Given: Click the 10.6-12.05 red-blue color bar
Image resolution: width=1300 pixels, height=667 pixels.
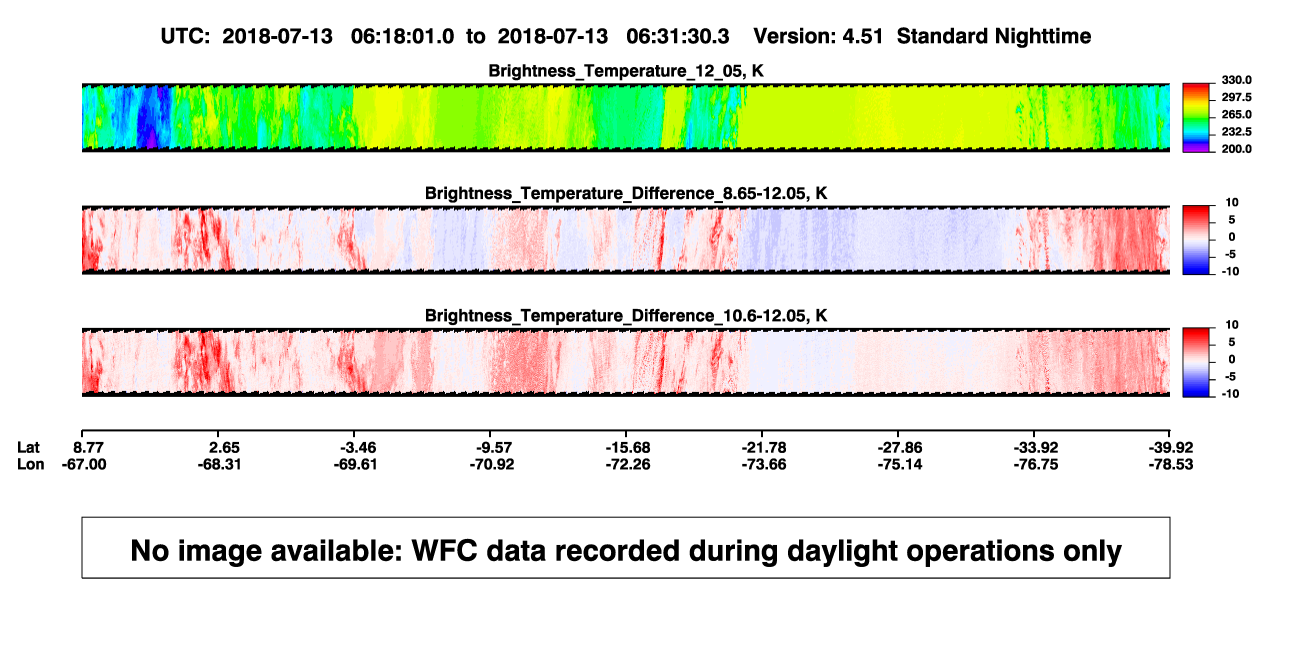Looking at the screenshot, I should click(x=1196, y=362).
